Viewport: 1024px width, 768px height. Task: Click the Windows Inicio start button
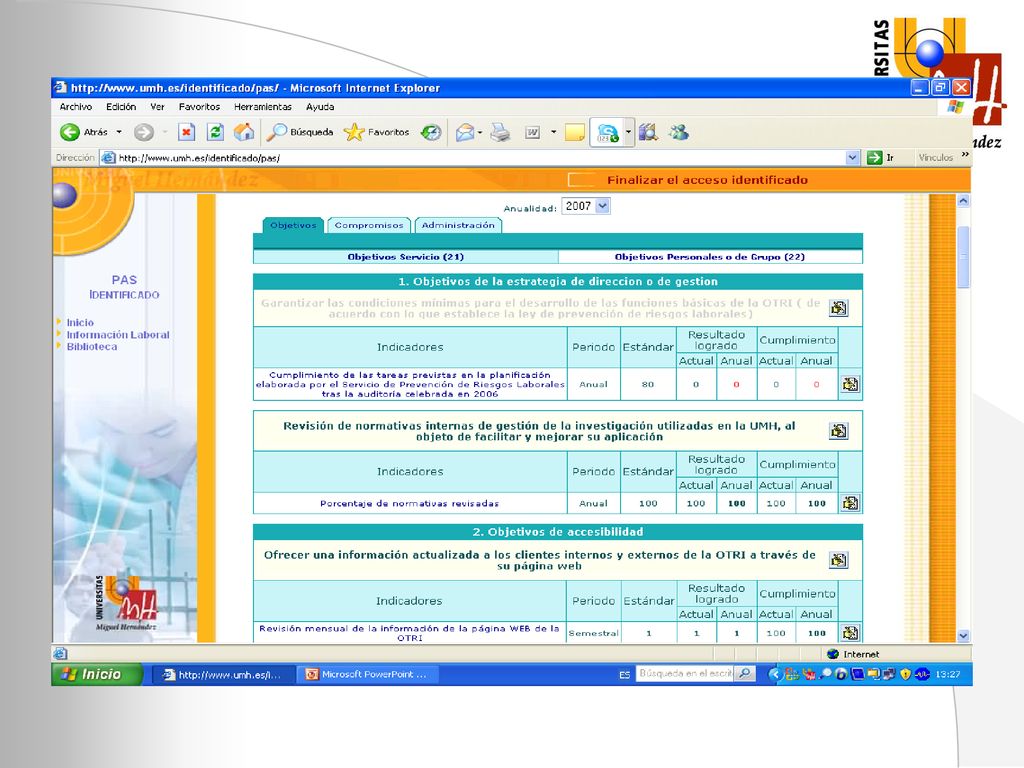pos(97,674)
